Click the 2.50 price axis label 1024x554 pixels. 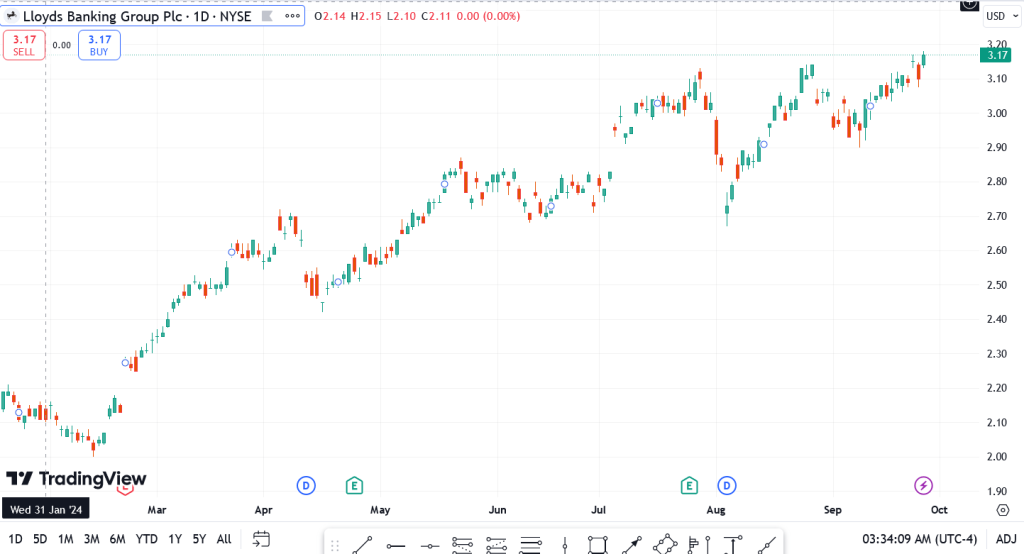tap(997, 285)
